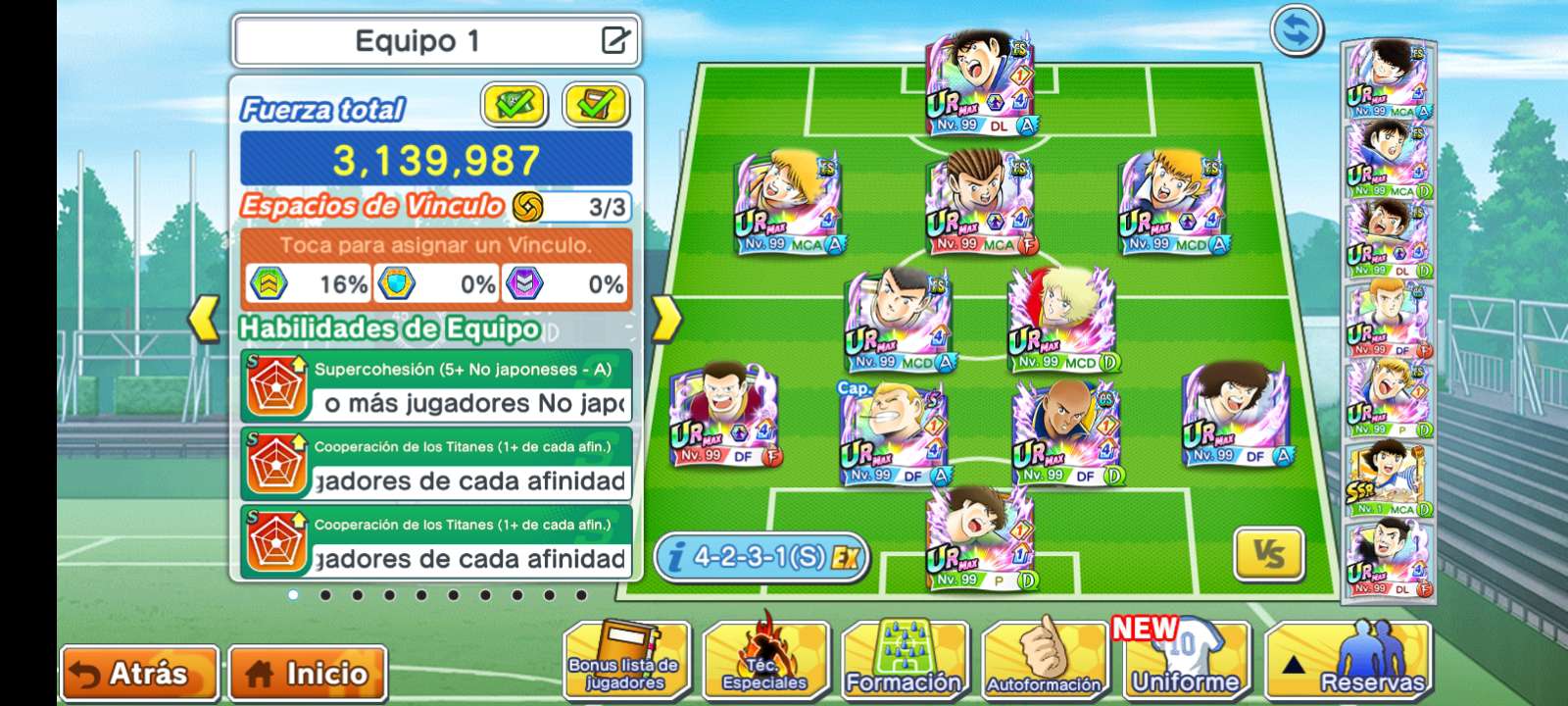Open the VS comparison button
The image size is (1568, 706).
pyautogui.click(x=1268, y=555)
